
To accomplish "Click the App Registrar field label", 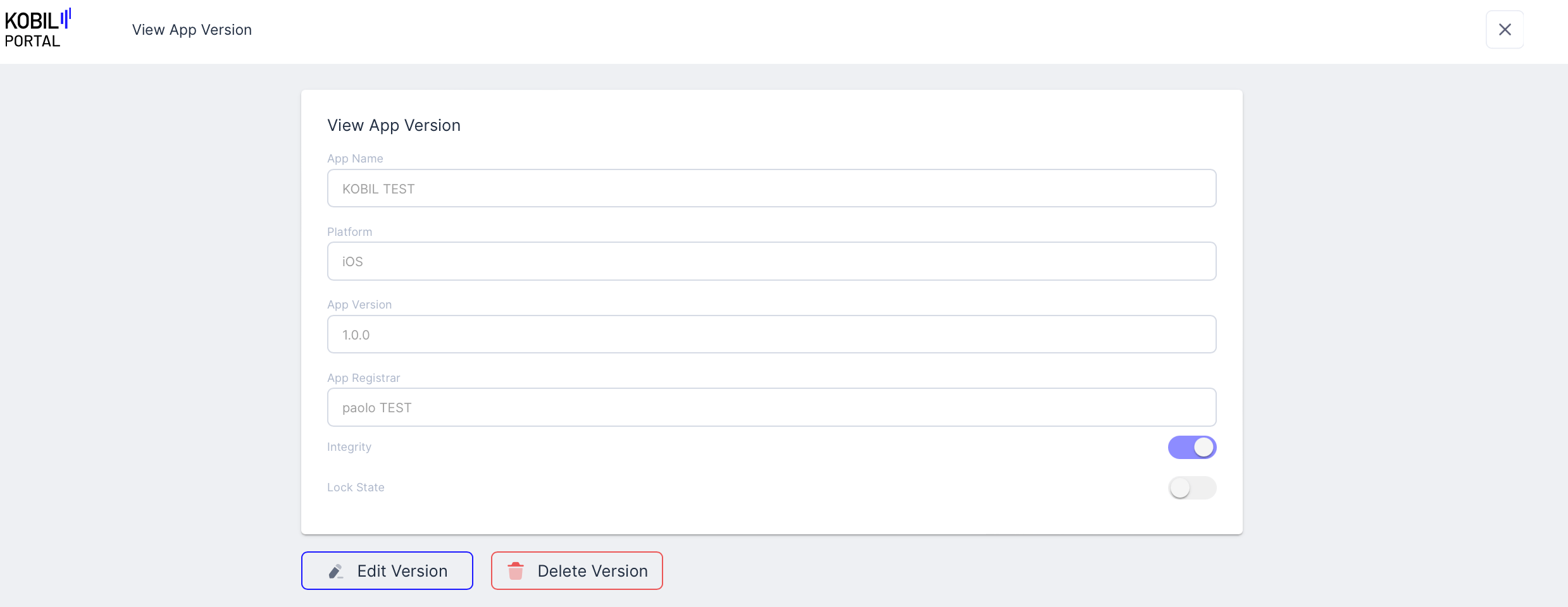I will [363, 378].
